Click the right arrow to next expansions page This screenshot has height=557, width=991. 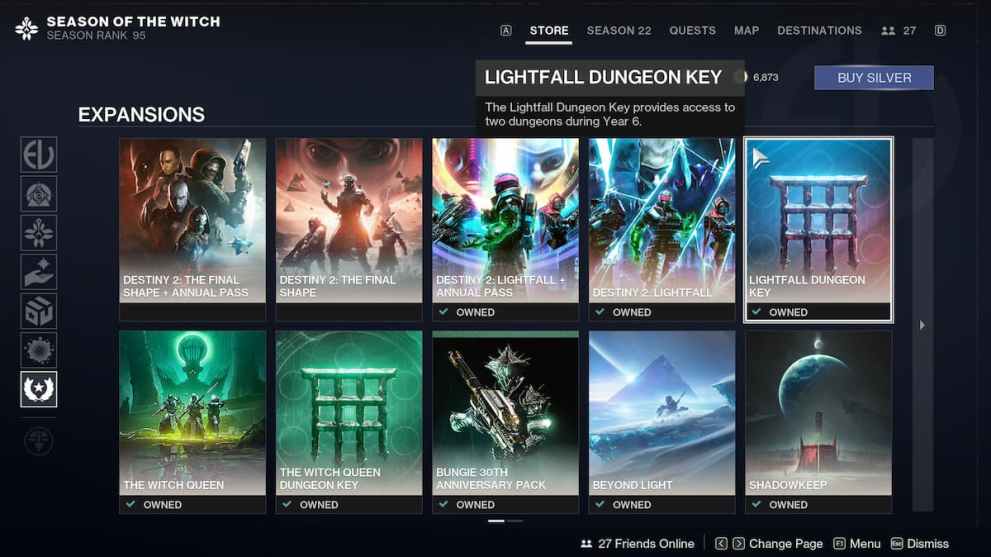(922, 325)
